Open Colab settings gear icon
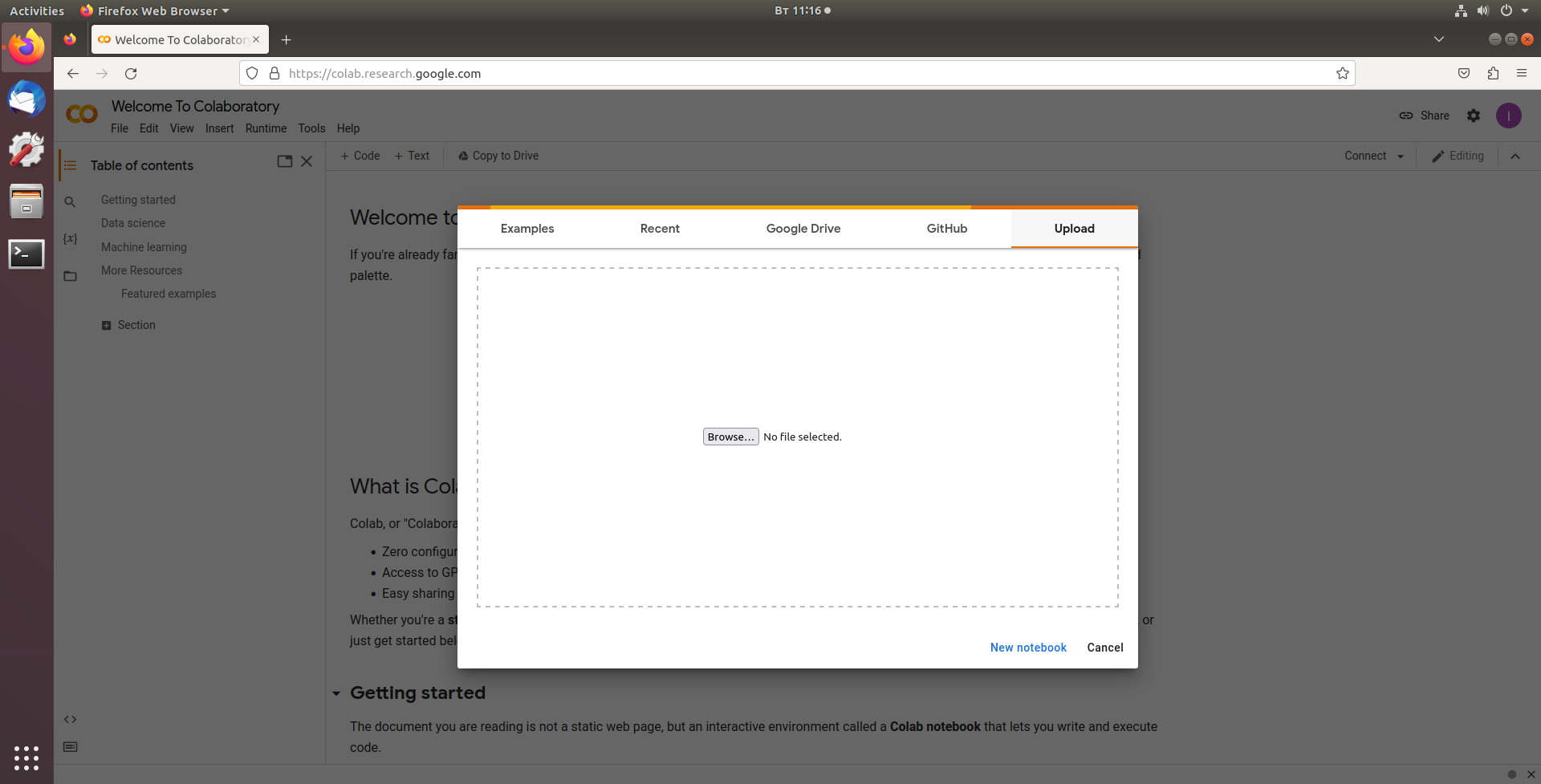 coord(1474,116)
